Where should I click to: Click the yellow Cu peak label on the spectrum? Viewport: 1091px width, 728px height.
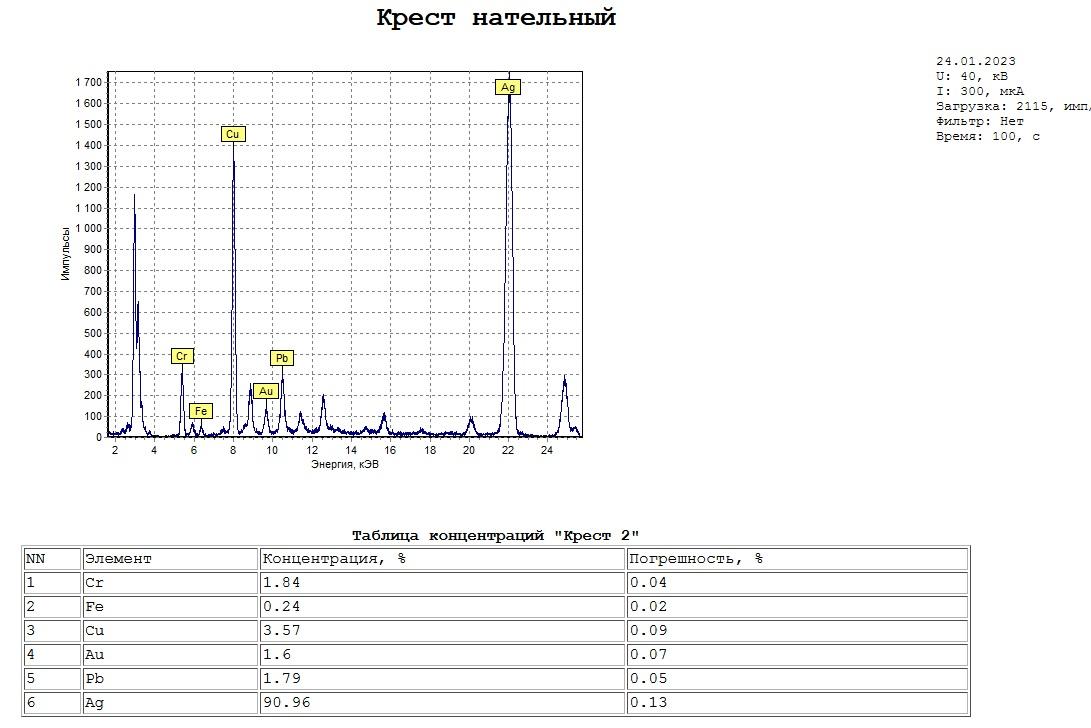click(233, 134)
